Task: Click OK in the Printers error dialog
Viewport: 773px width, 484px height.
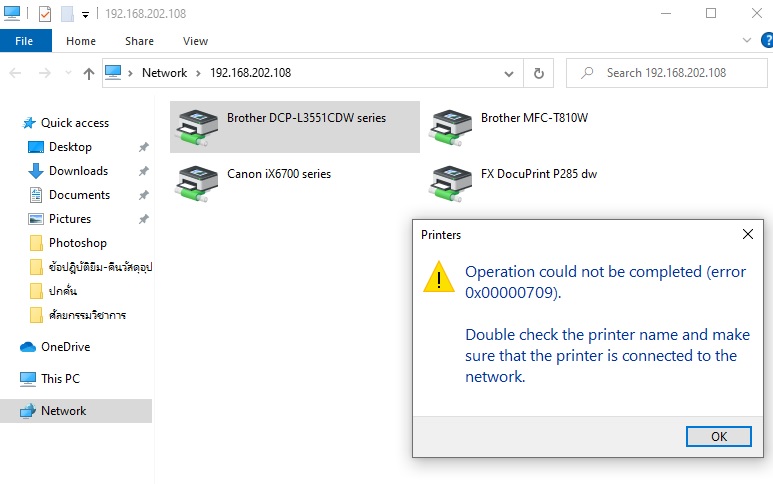Action: (719, 437)
